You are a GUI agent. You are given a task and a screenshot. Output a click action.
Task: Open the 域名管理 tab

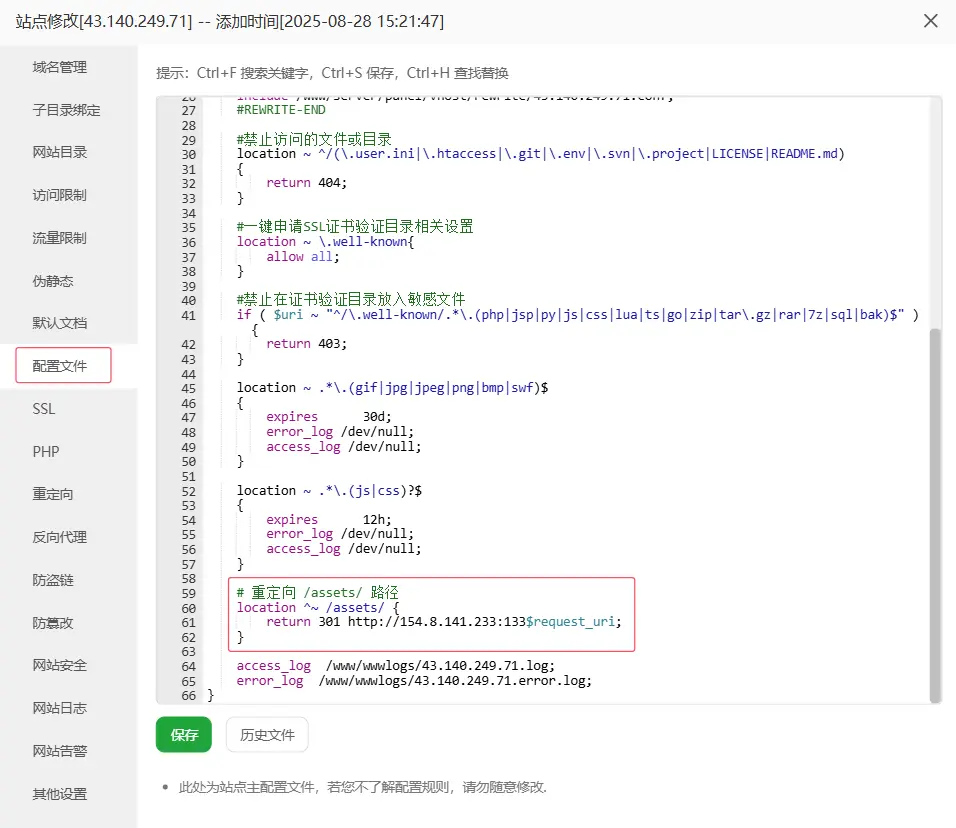pyautogui.click(x=60, y=67)
